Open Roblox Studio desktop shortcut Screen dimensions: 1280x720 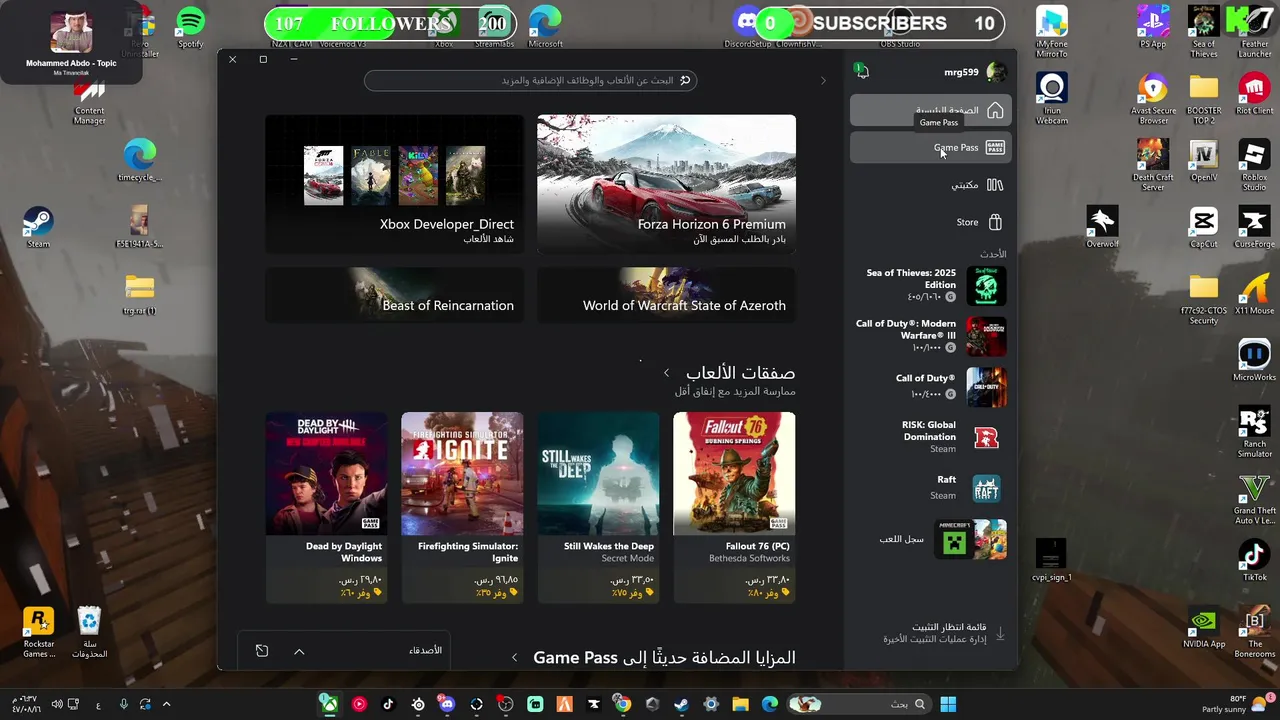click(1254, 165)
